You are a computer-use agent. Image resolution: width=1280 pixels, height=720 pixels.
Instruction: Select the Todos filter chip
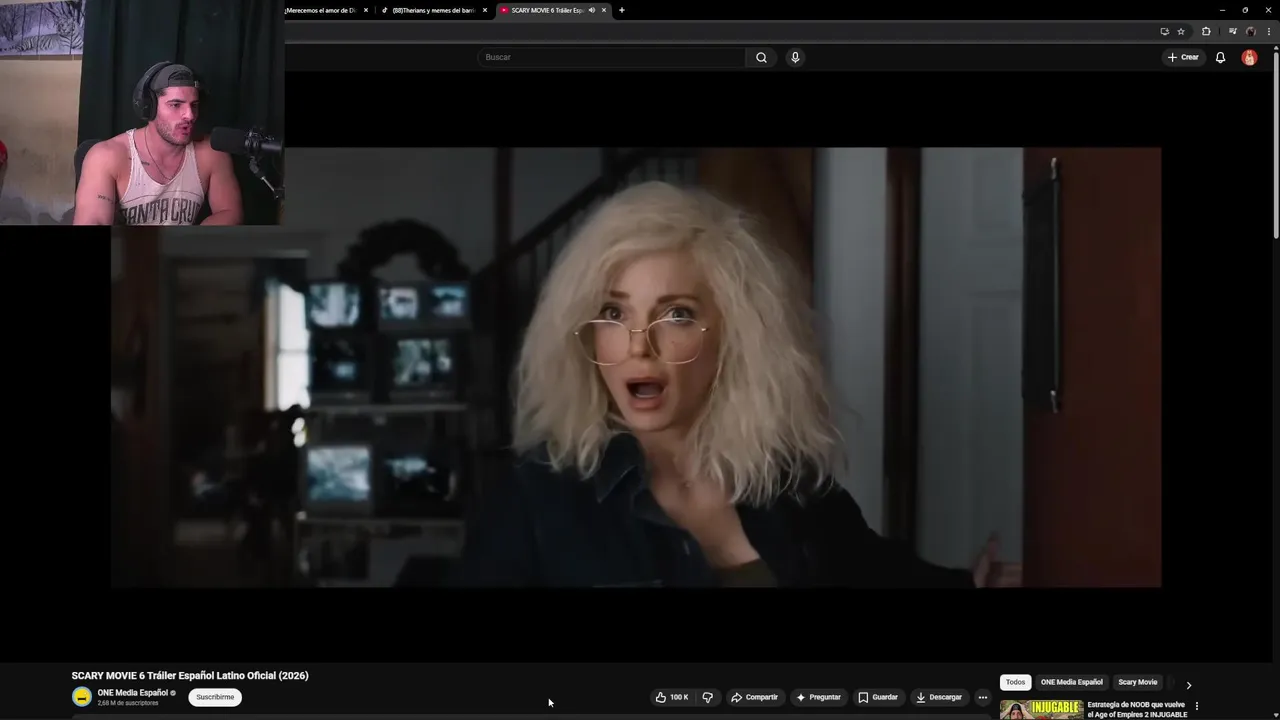click(x=1015, y=682)
